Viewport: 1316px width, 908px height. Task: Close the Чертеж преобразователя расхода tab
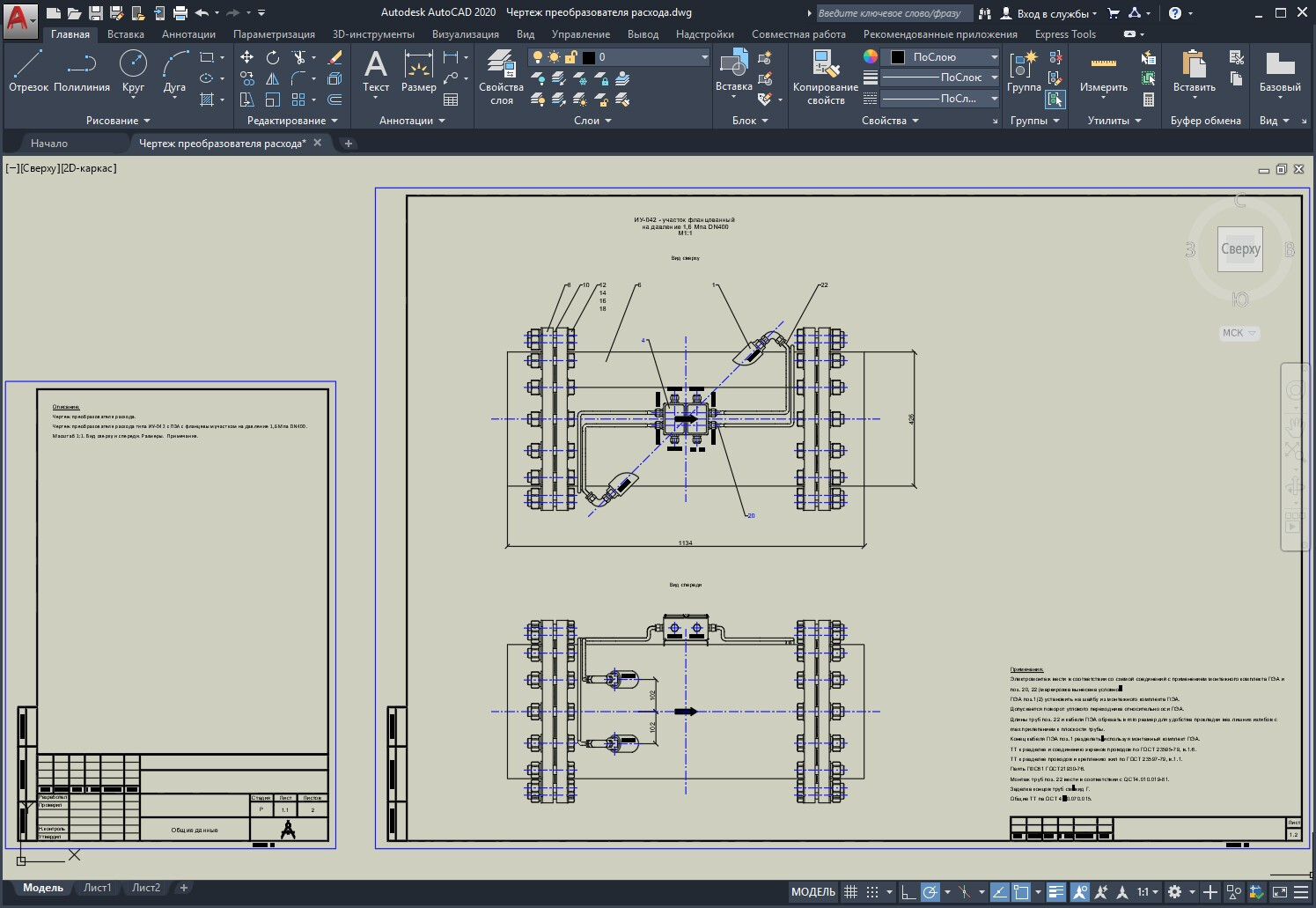[x=318, y=143]
